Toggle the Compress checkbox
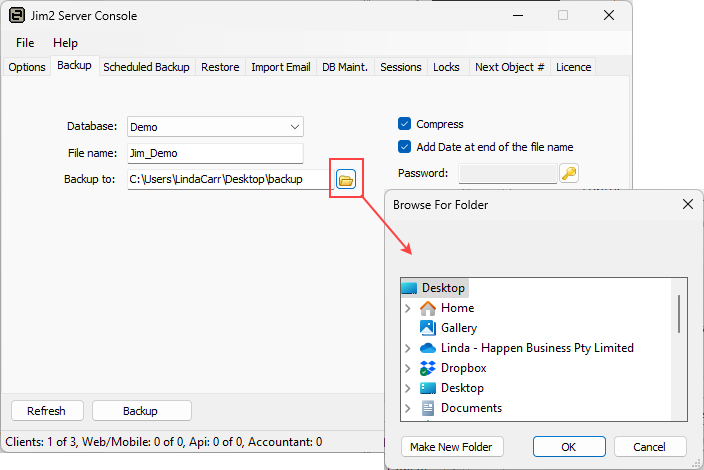Image resolution: width=704 pixels, height=470 pixels. tap(404, 123)
